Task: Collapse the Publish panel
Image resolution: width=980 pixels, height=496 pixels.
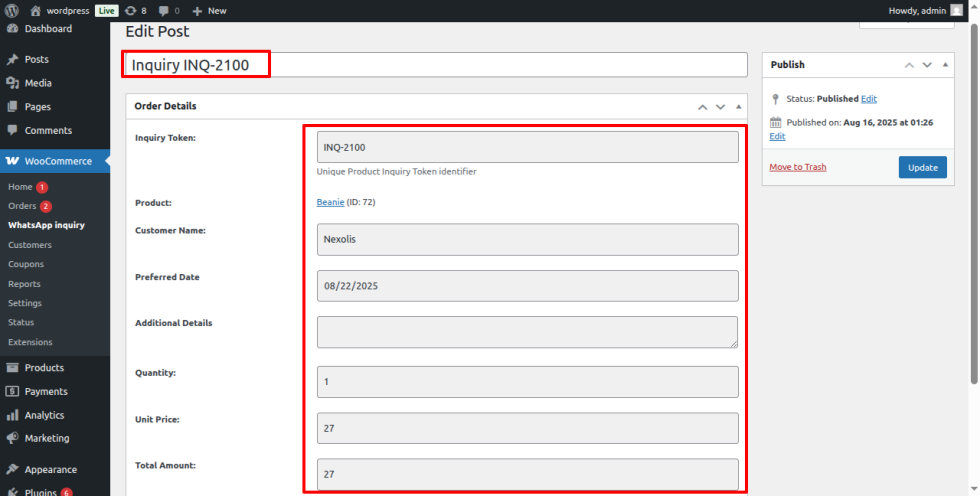Action: click(946, 64)
